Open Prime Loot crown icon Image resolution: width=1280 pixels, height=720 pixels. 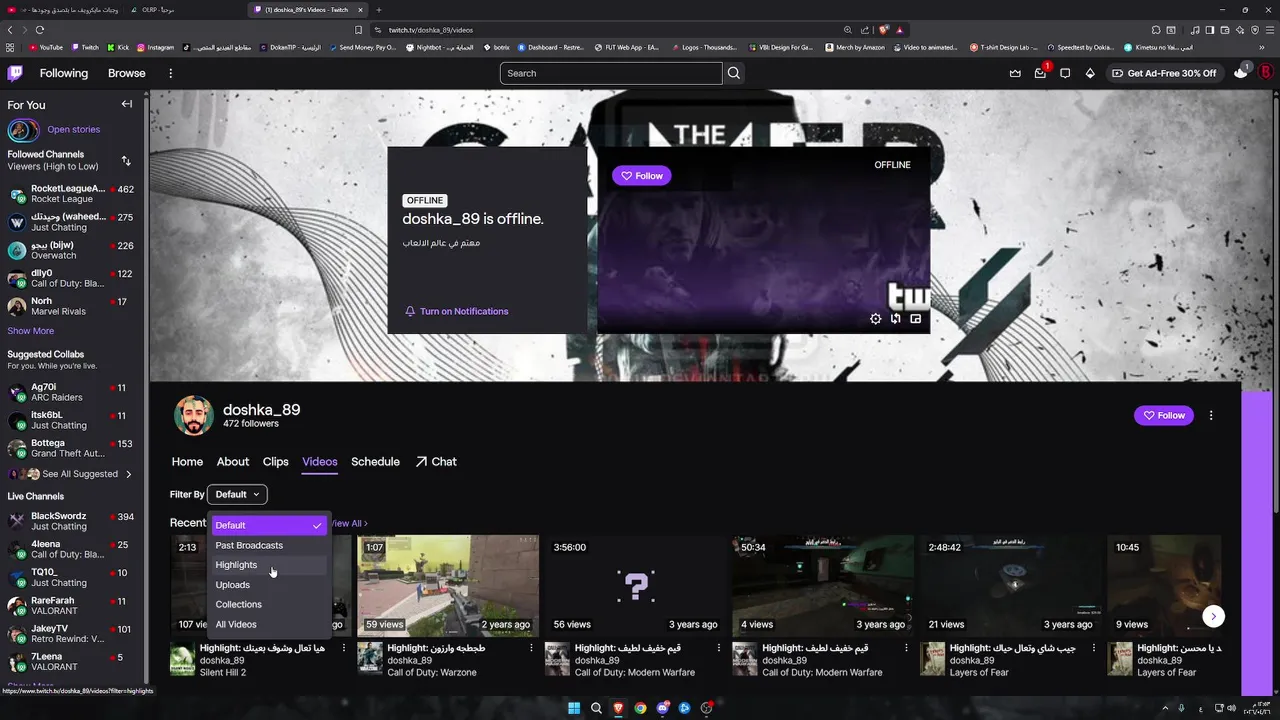(x=1015, y=73)
